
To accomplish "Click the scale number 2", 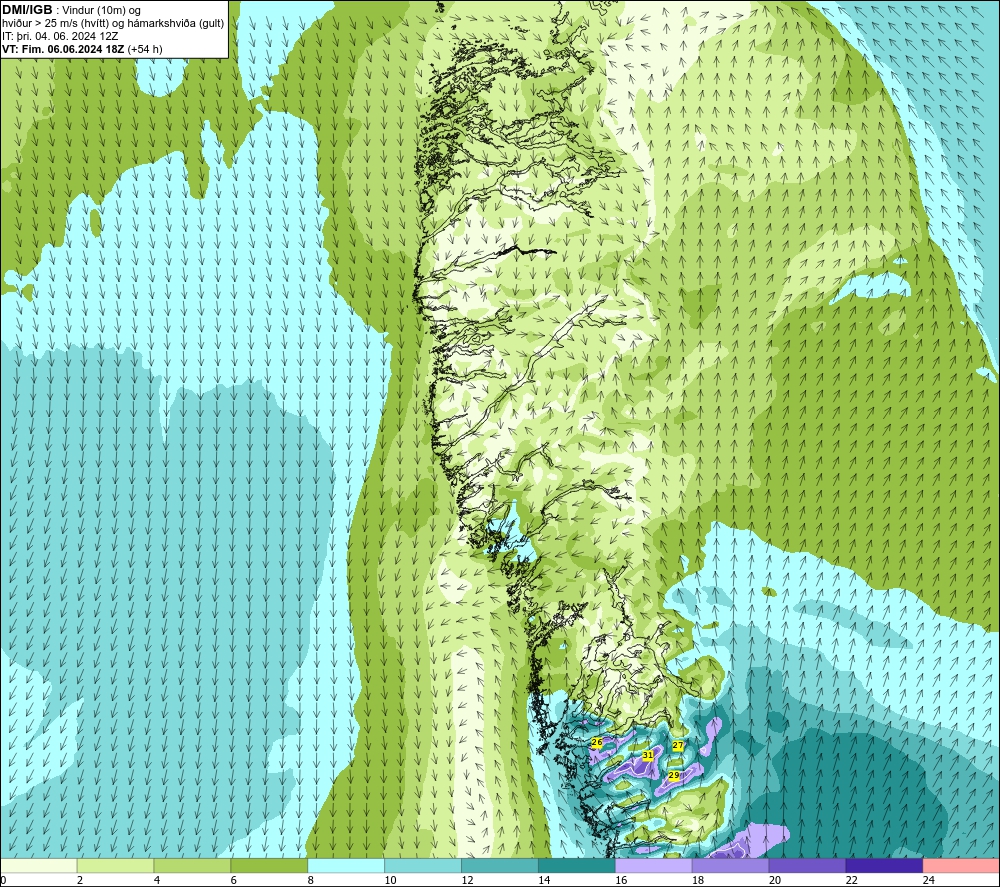I will 80,880.
